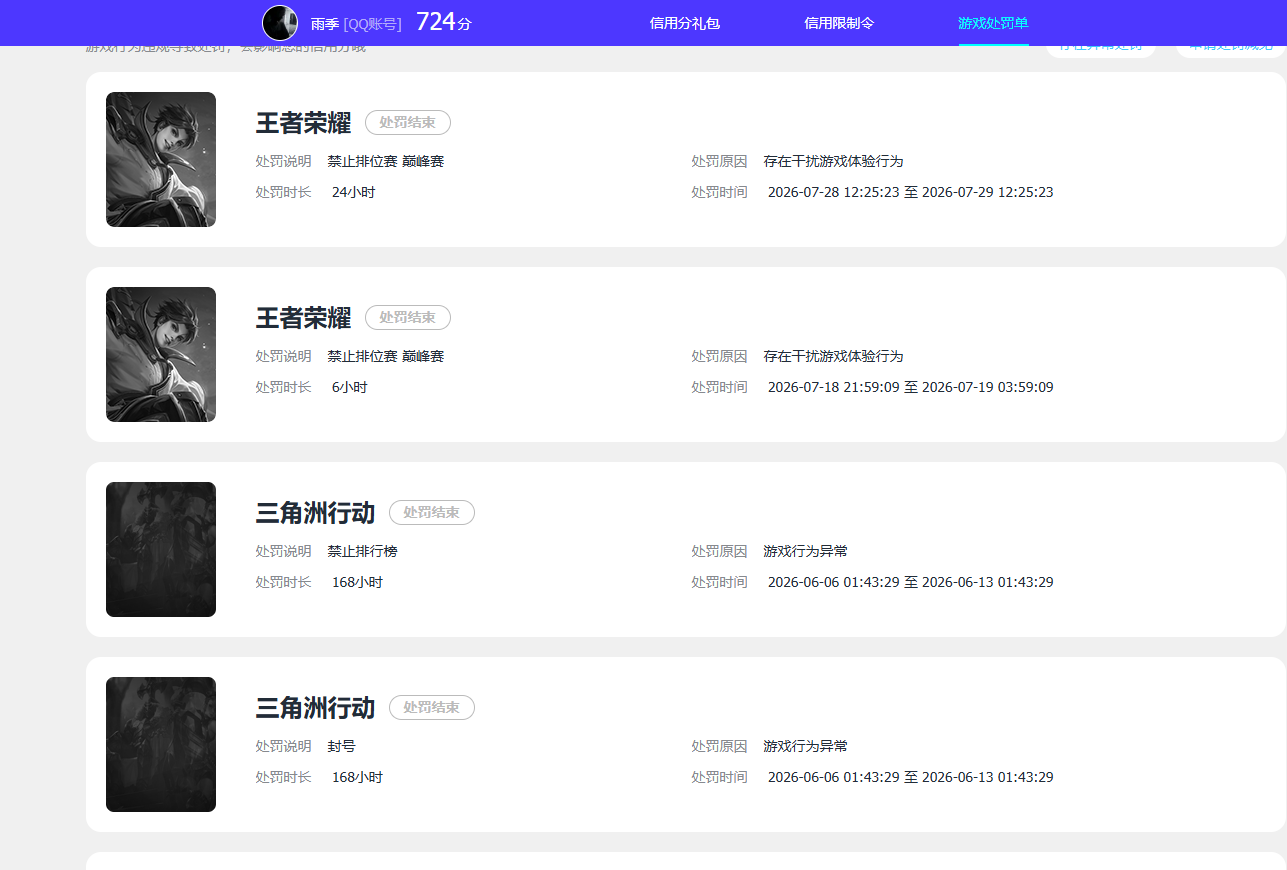
Task: Click 存在干扰游戏体验行为 on the 6小时 card
Action: coord(834,356)
